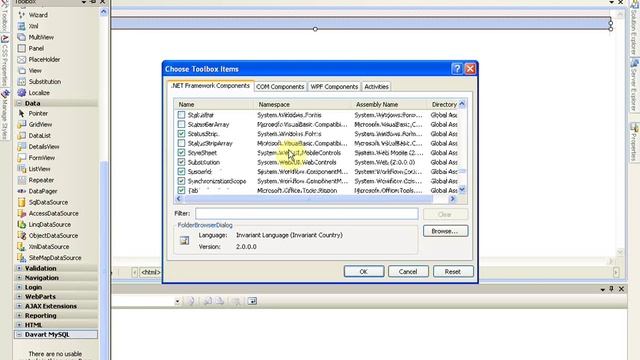640x360 pixels.
Task: Pick the DataPager control icon
Action: 22,191
